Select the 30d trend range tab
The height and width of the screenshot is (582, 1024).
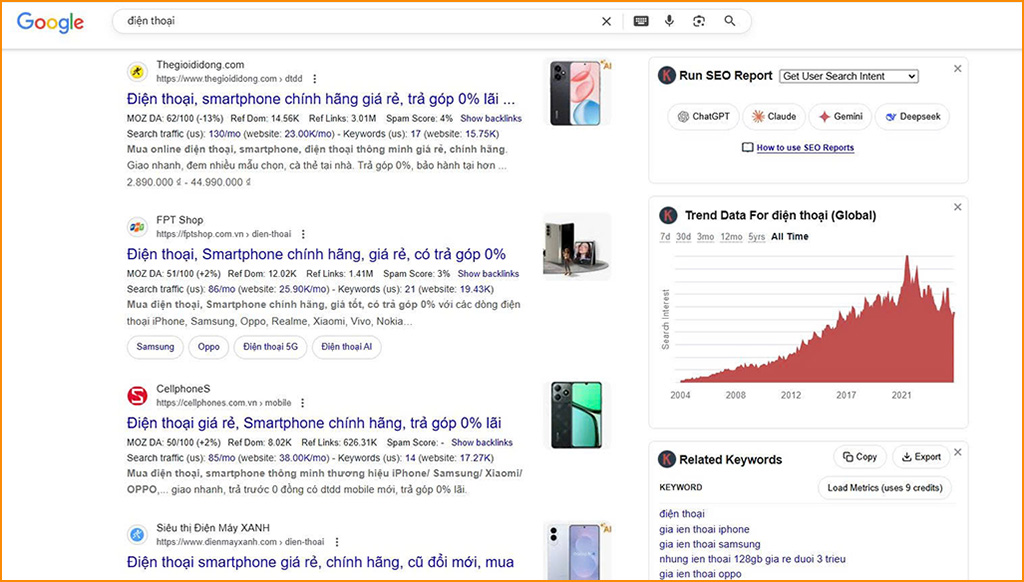pos(683,236)
